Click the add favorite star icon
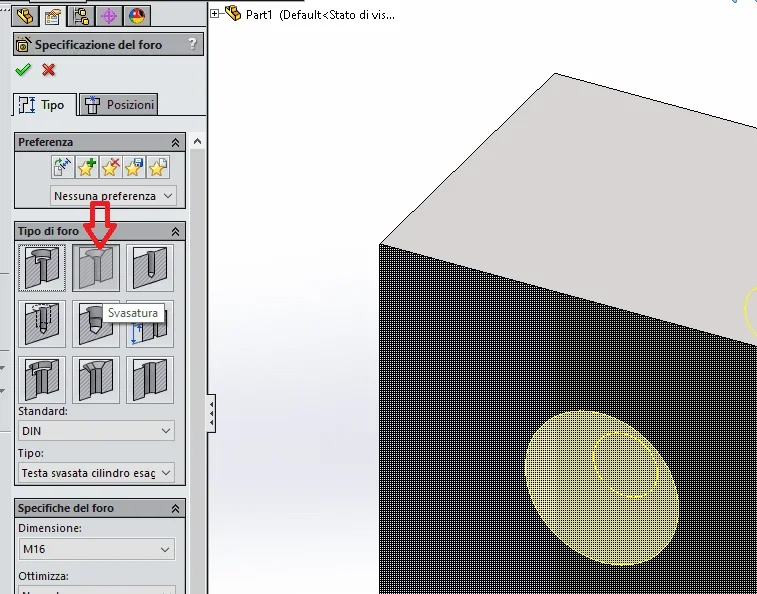 pyautogui.click(x=86, y=168)
